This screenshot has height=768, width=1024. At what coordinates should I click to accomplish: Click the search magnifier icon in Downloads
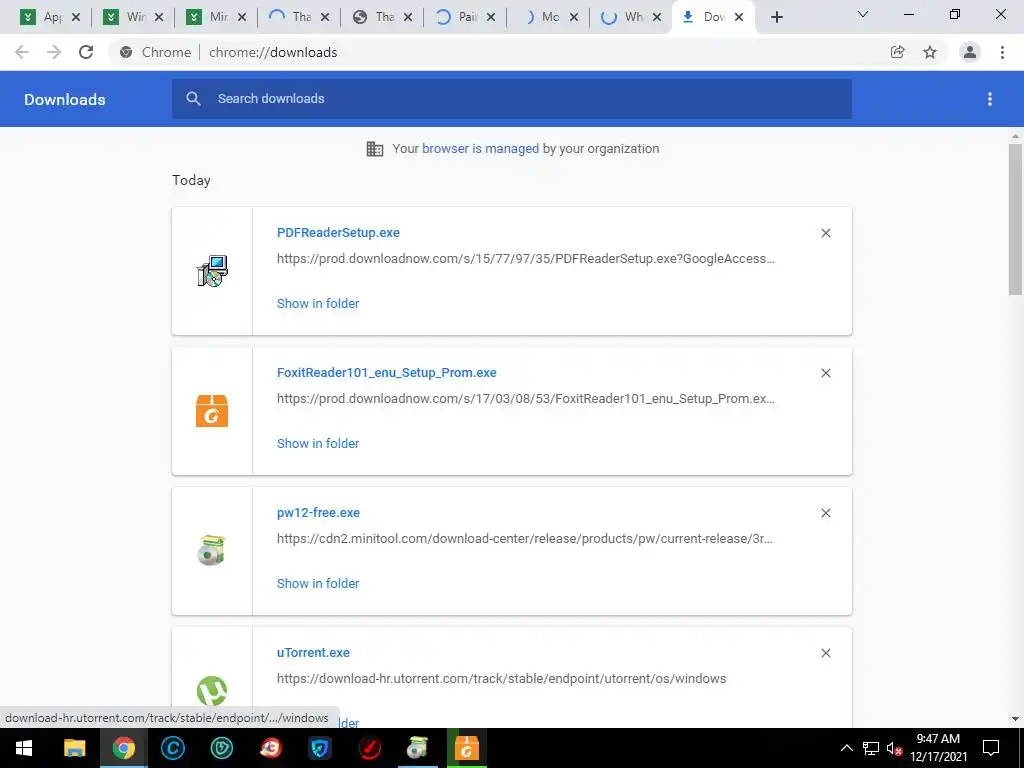[193, 99]
